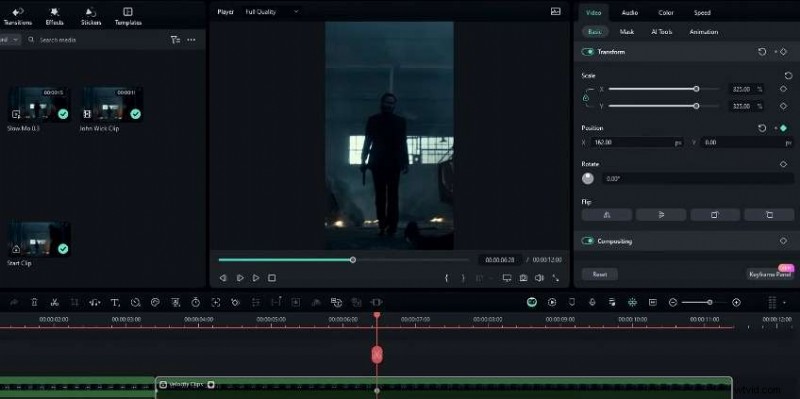Click the render preview play-circle icon

click(552, 303)
